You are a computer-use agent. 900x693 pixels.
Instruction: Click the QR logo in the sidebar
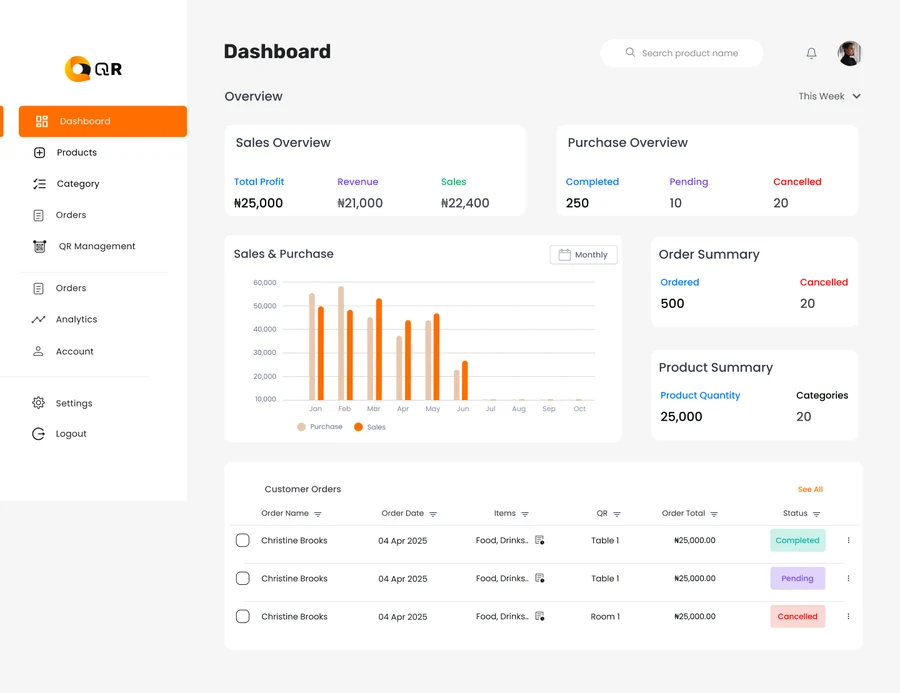click(93, 69)
